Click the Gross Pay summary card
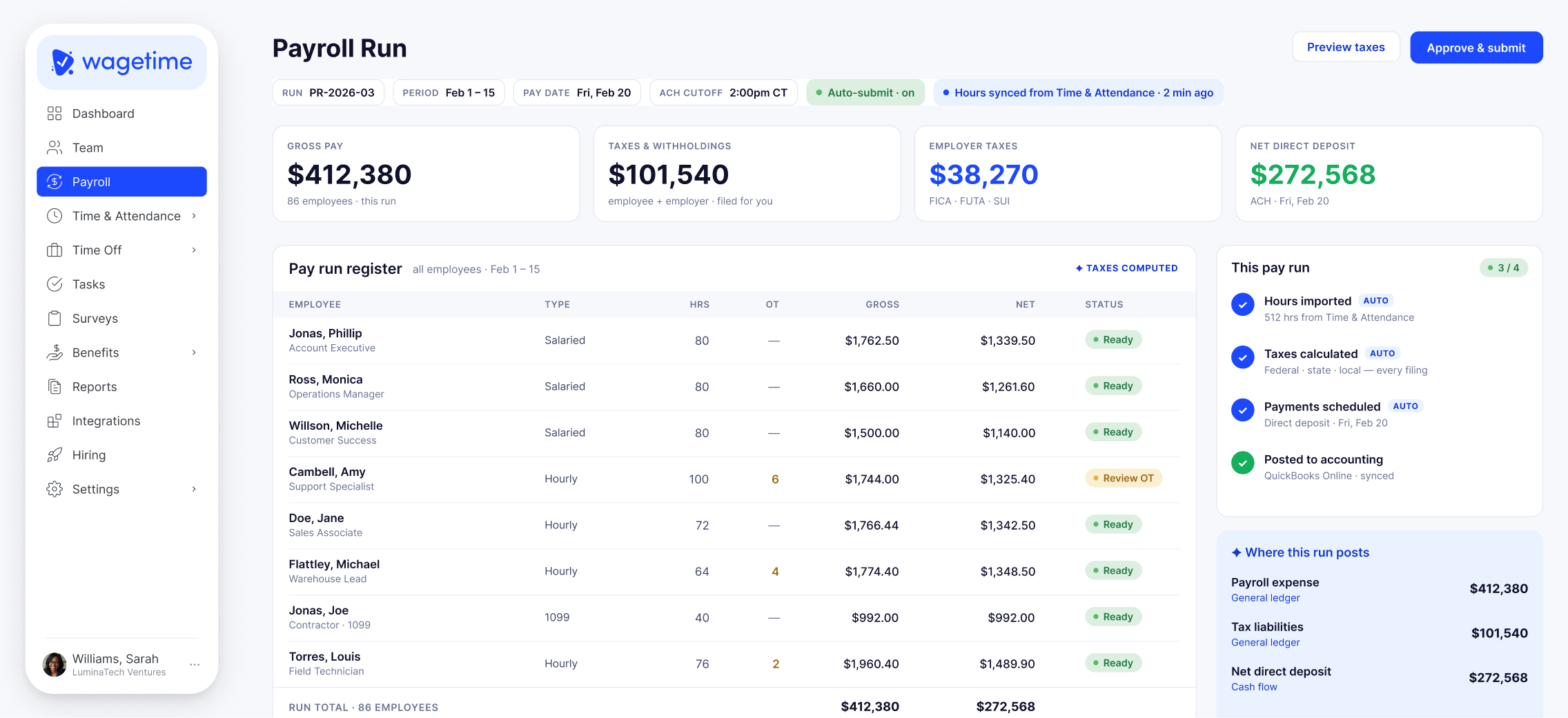The image size is (1568, 718). click(426, 173)
